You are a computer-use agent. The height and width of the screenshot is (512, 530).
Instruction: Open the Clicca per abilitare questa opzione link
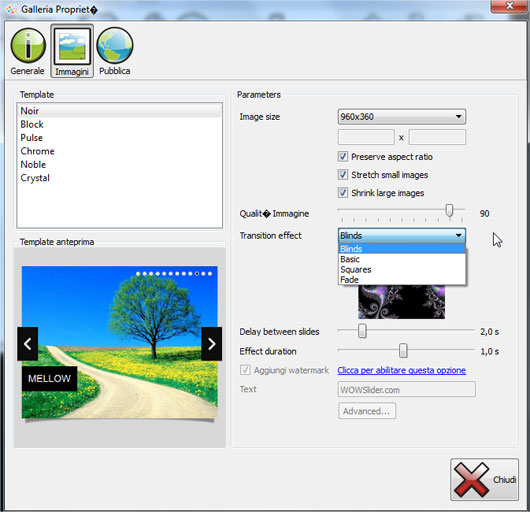pyautogui.click(x=402, y=370)
